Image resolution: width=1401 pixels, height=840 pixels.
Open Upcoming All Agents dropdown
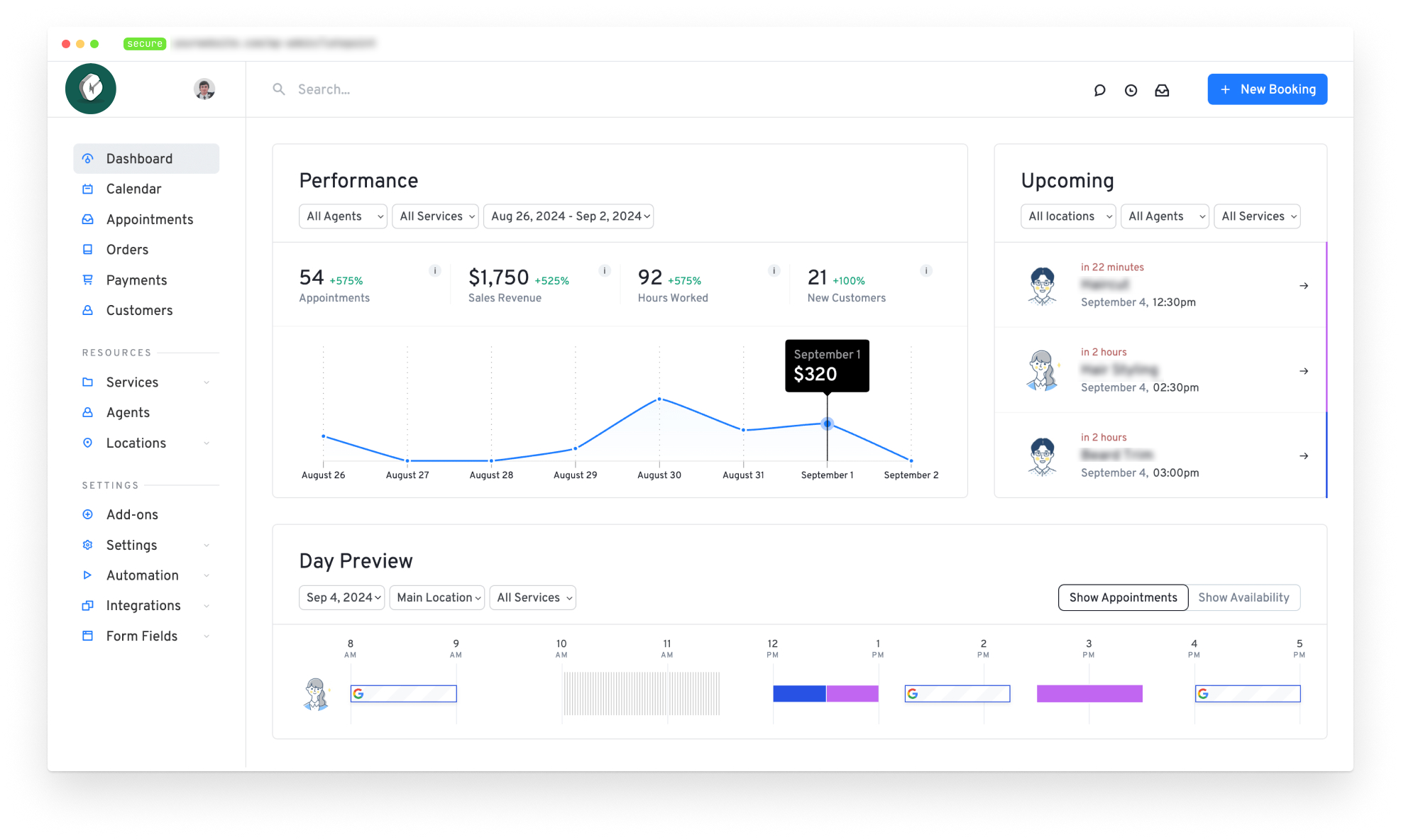(1164, 216)
